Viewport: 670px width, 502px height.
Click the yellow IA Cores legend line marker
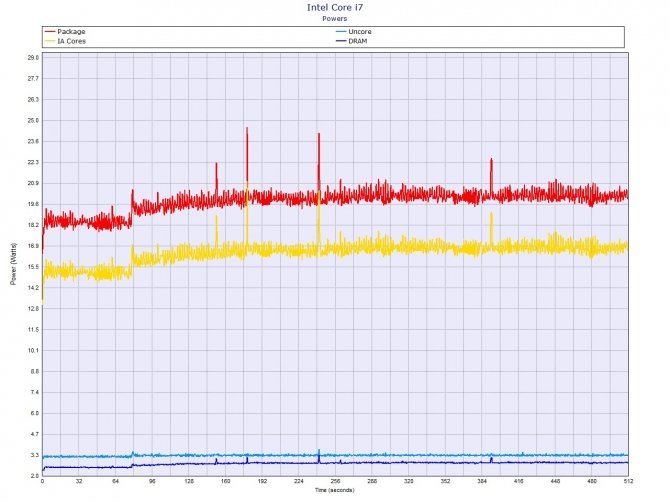click(x=50, y=41)
